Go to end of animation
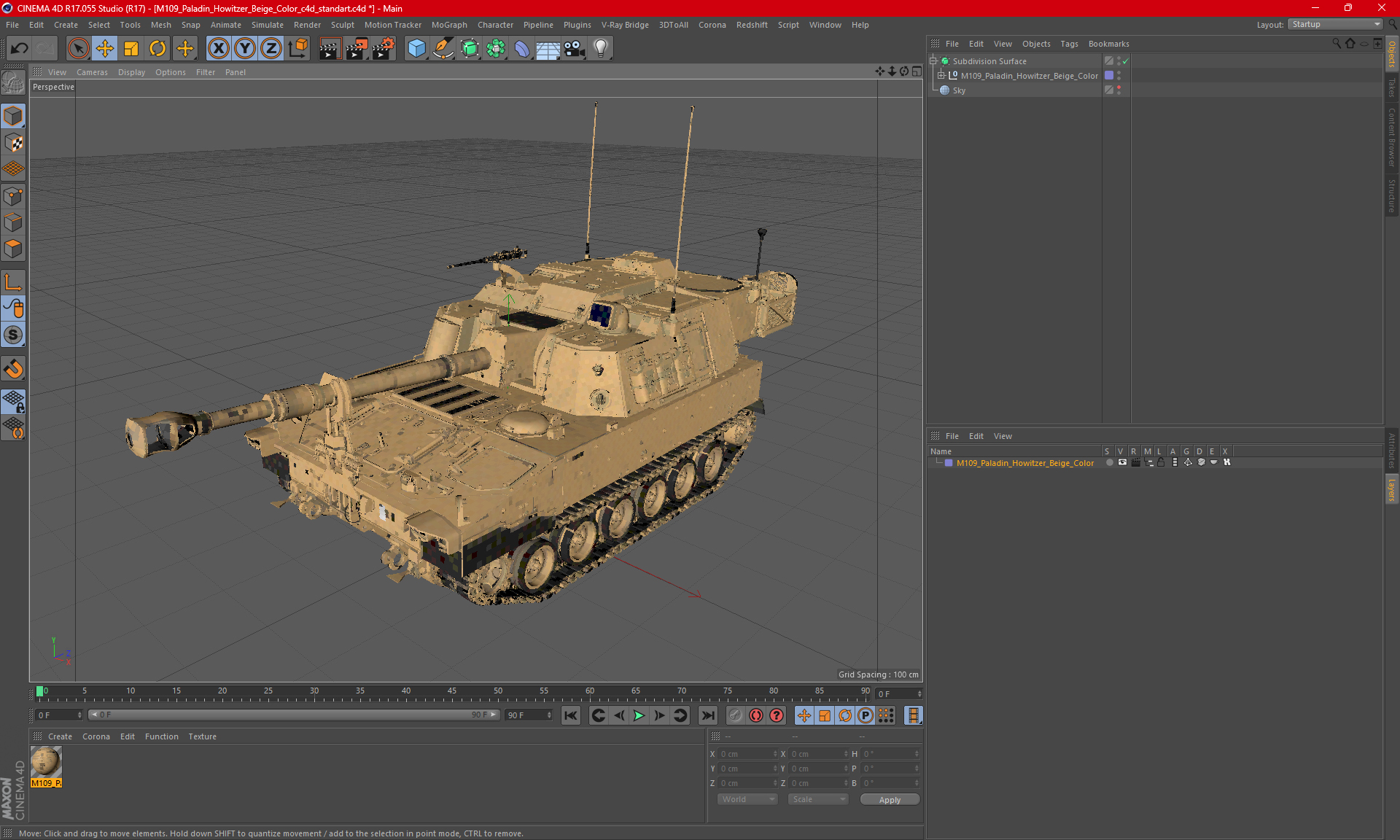 click(707, 715)
